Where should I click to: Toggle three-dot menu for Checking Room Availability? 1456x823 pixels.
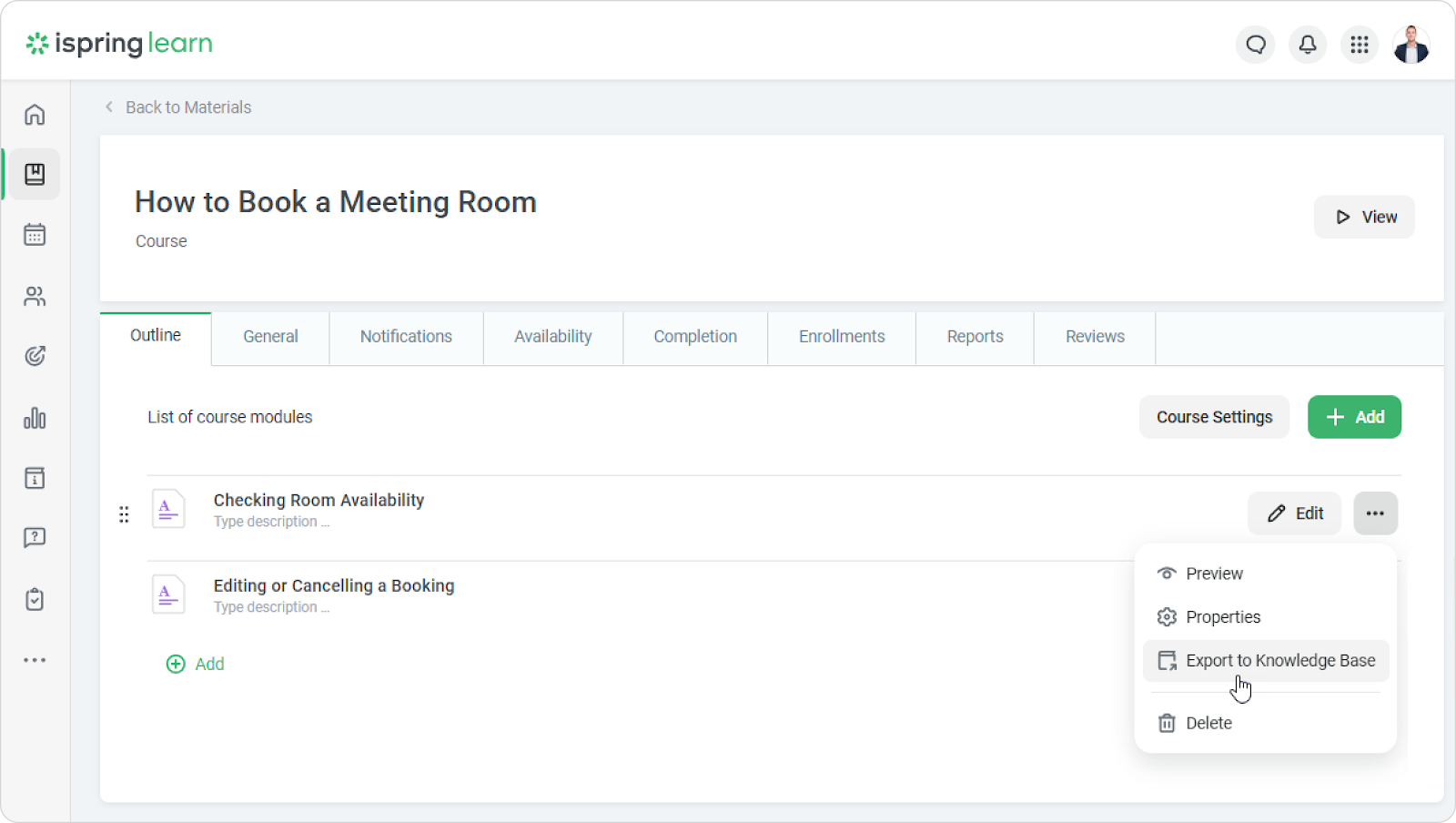[x=1375, y=513]
